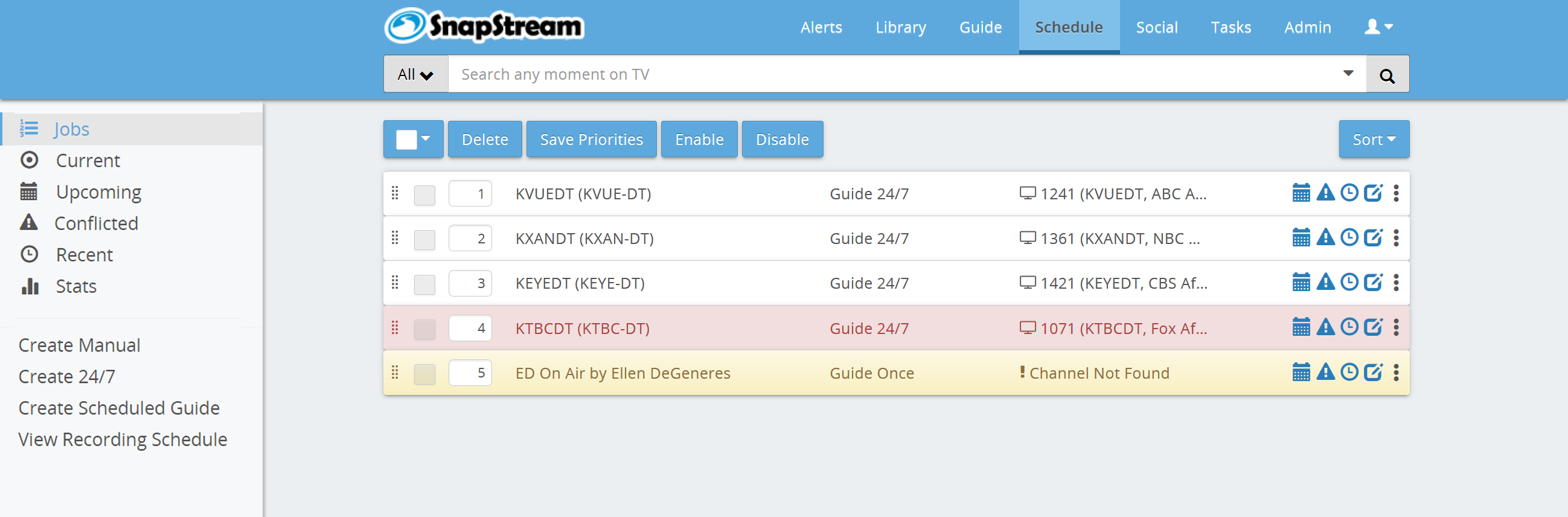Check the KVUEDT job checkbox

click(x=424, y=195)
